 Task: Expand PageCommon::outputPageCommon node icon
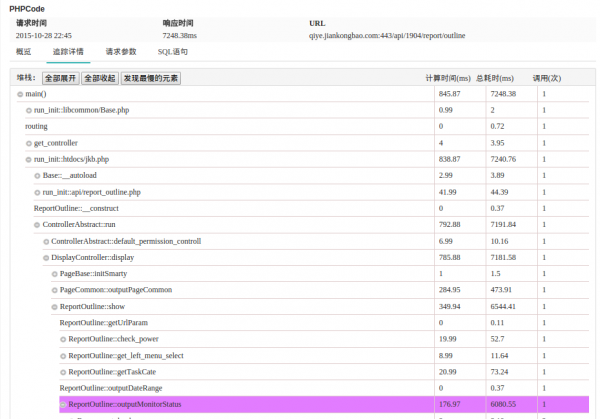[55, 290]
